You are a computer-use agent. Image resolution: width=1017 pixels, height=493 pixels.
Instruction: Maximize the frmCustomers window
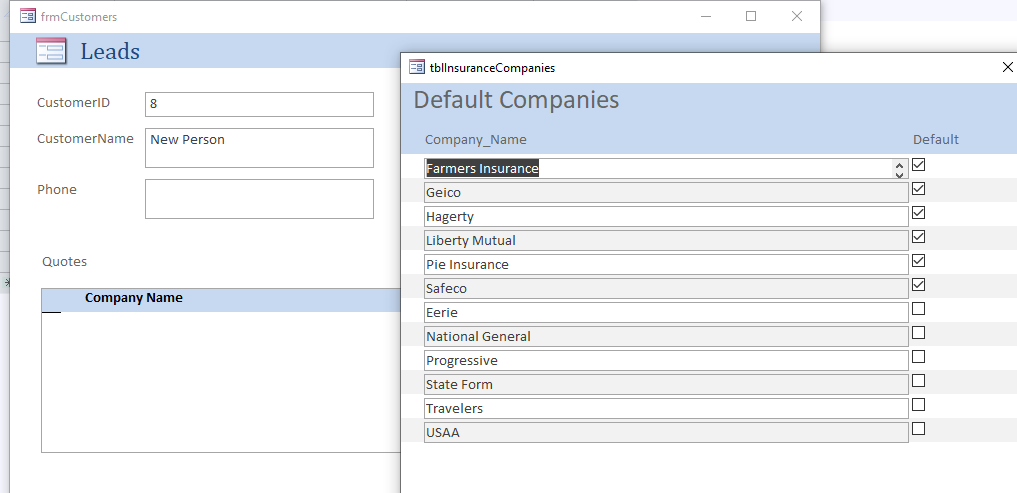(x=751, y=16)
